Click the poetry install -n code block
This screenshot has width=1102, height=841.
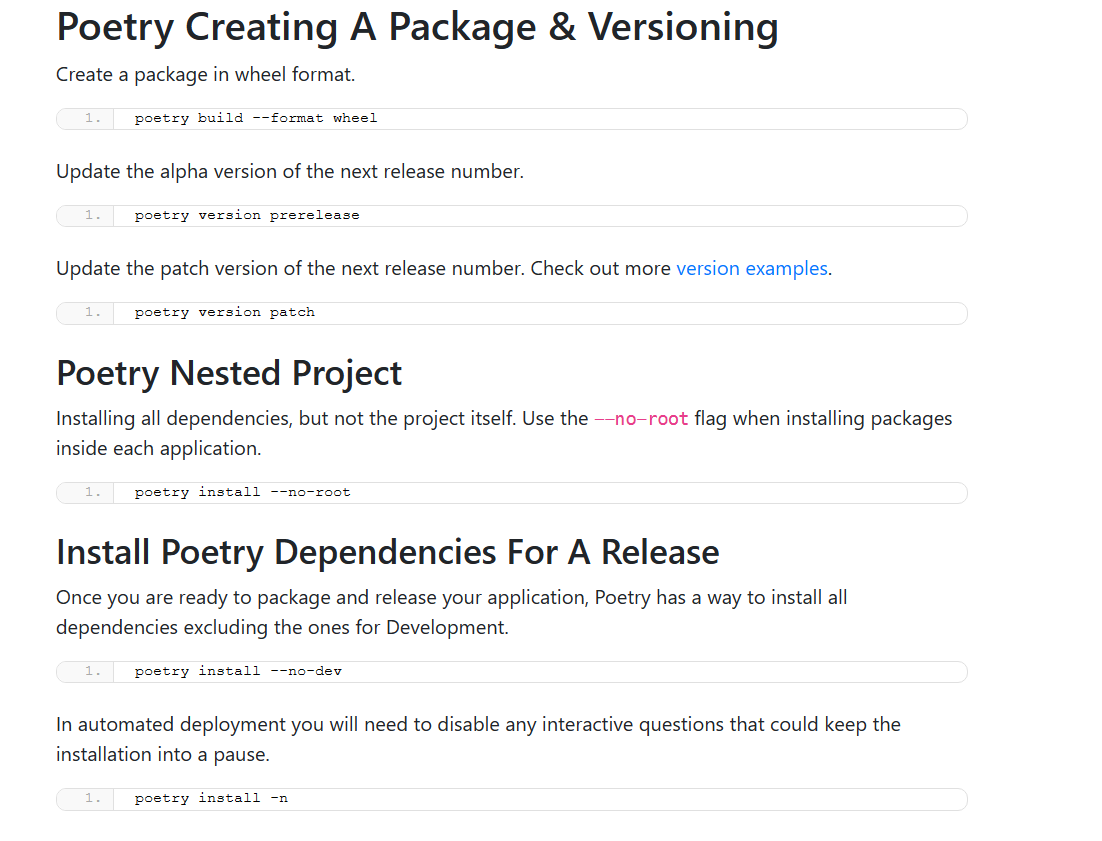point(512,799)
